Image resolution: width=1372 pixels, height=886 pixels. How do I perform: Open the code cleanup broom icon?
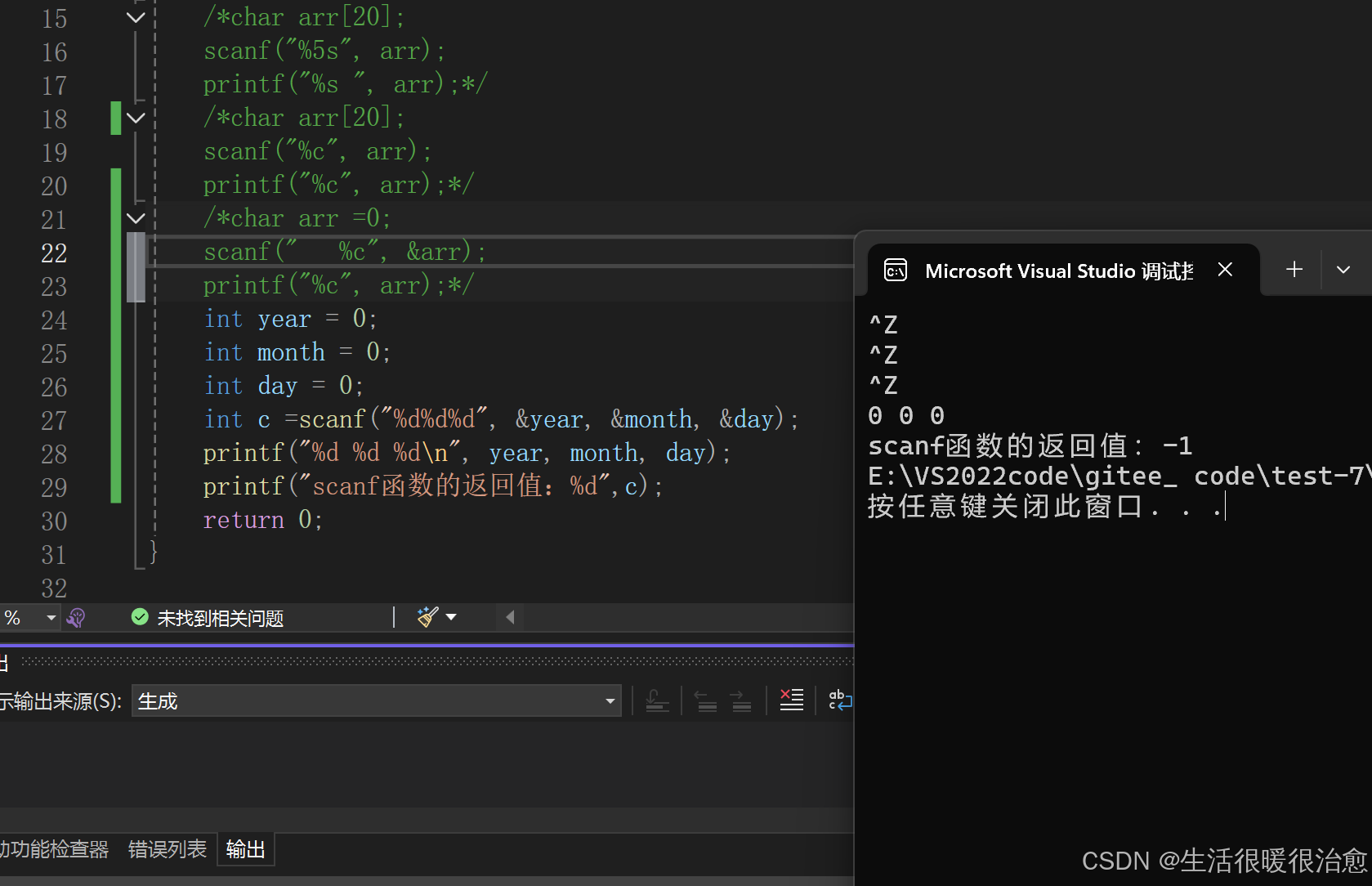coord(427,617)
